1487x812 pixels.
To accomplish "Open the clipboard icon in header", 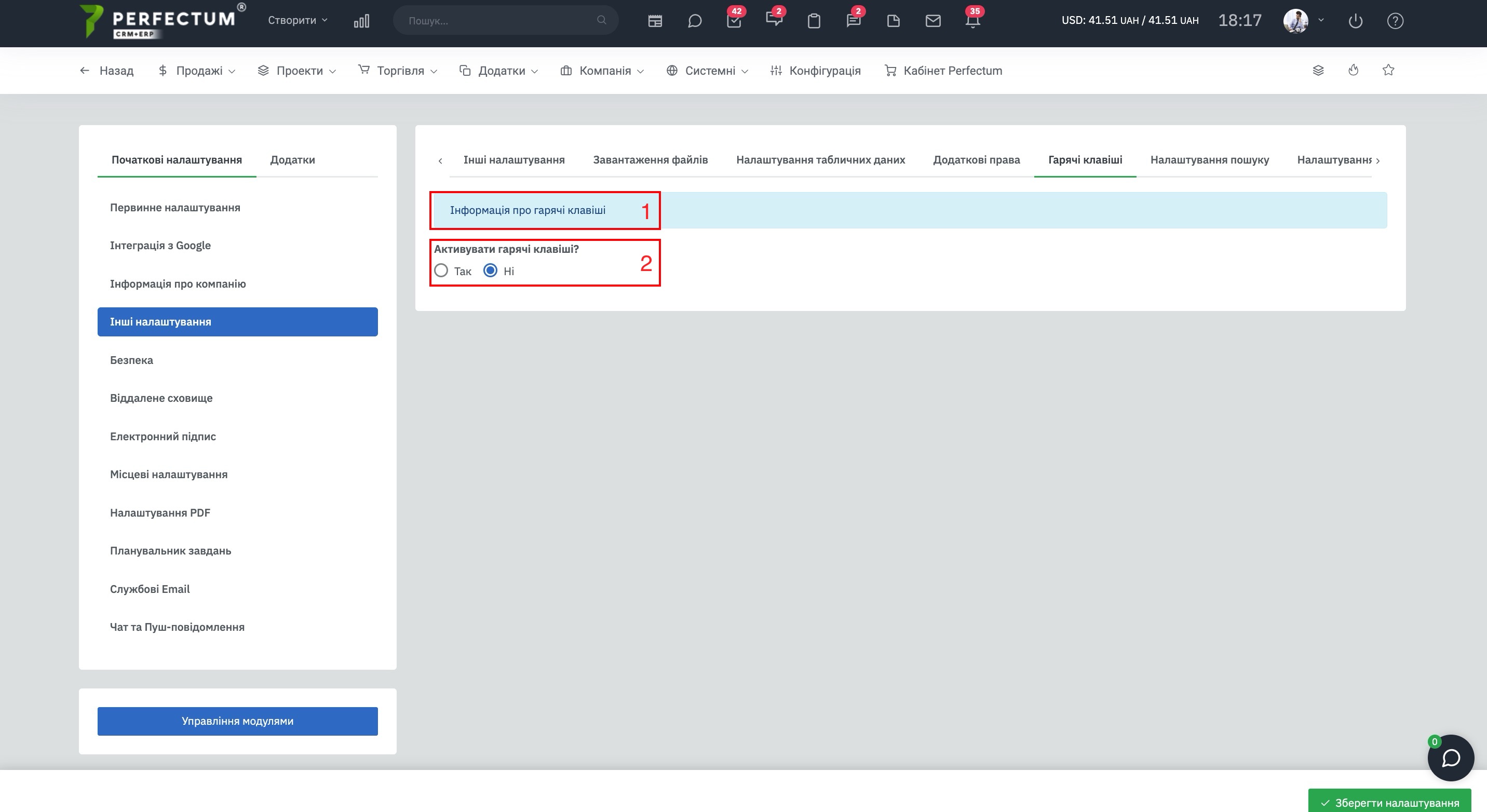I will point(814,21).
